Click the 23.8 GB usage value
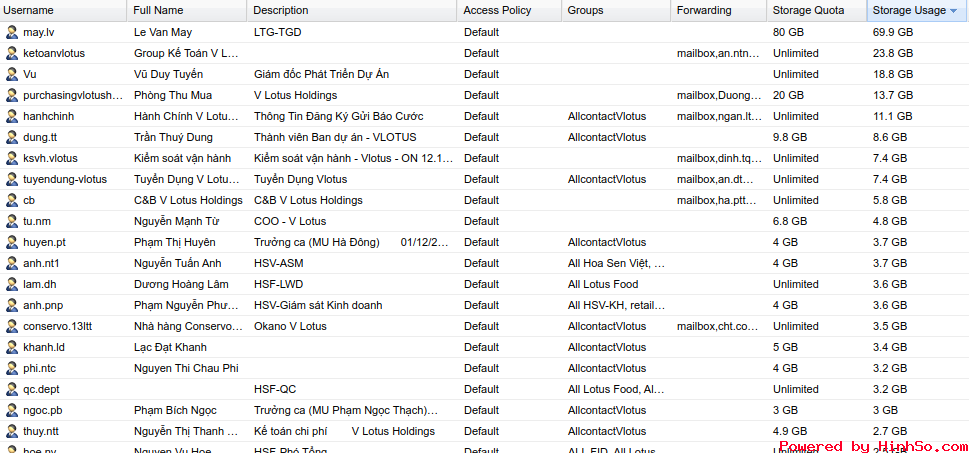Screen dimensions: 969x453 pyautogui.click(x=892, y=53)
